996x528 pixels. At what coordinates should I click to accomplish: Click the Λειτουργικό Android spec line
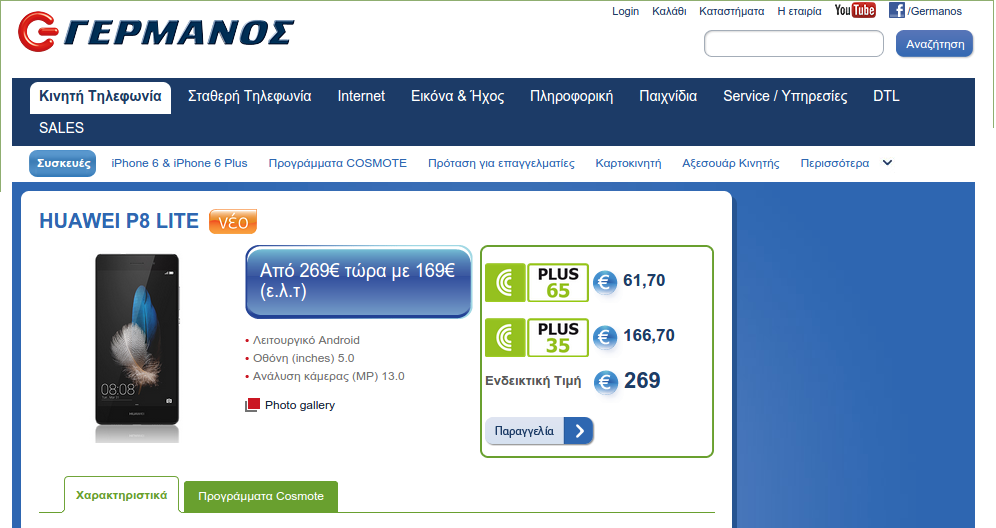(306, 340)
